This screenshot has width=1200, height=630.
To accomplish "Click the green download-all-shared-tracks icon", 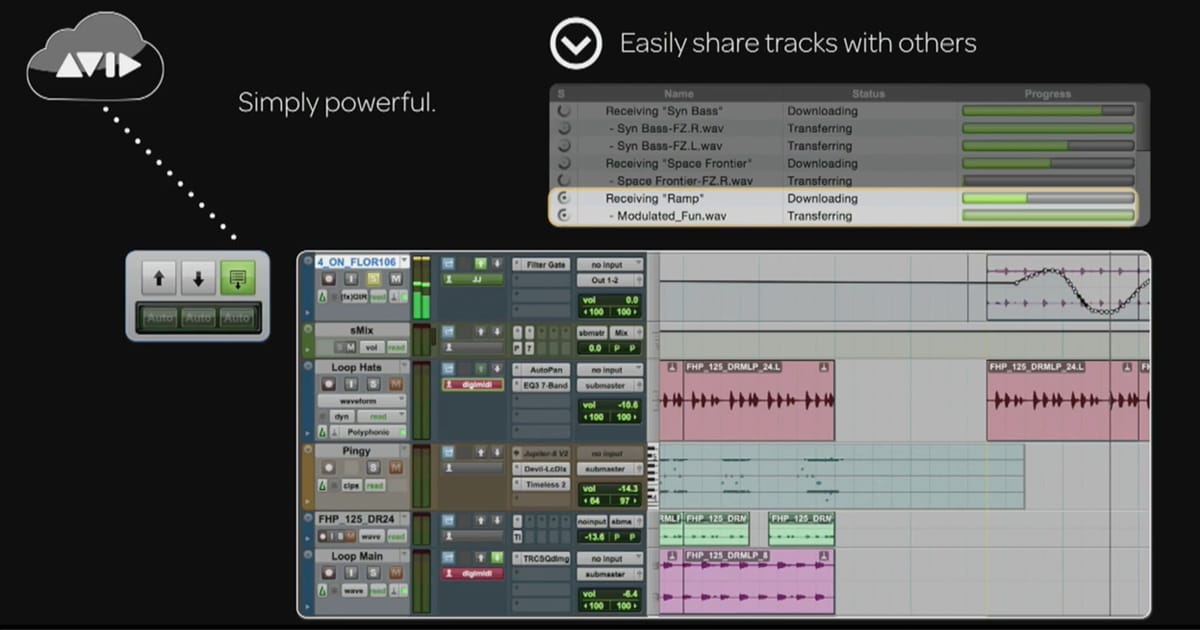I will pyautogui.click(x=237, y=279).
